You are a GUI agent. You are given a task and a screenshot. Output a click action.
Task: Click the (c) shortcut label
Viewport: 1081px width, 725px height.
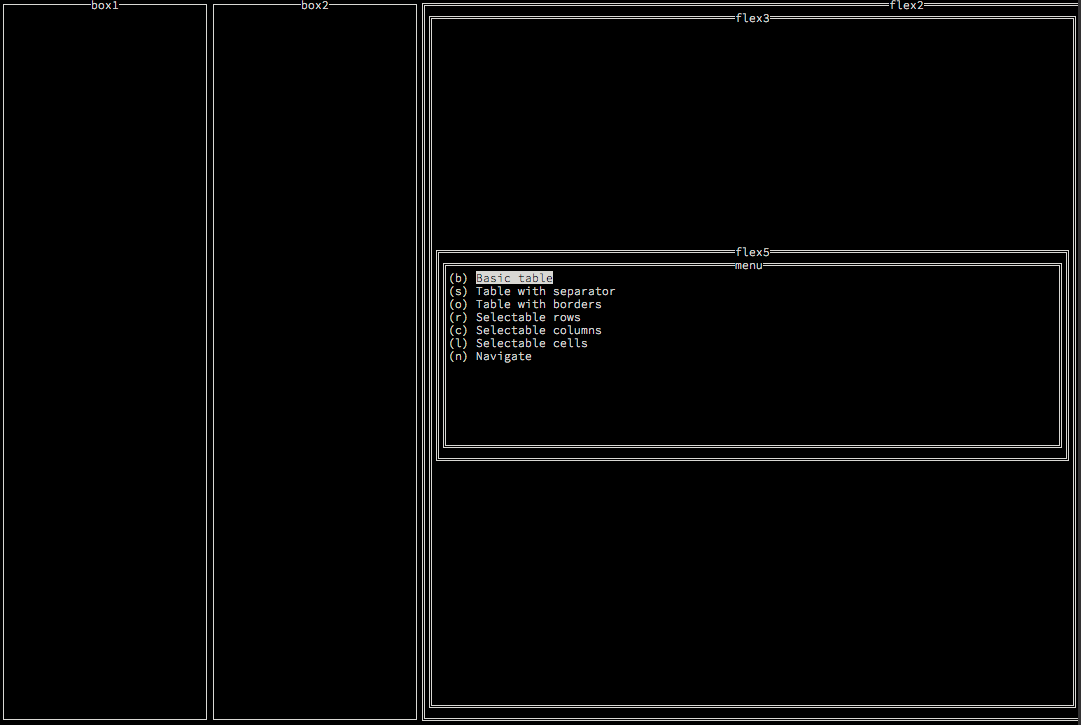click(x=458, y=330)
